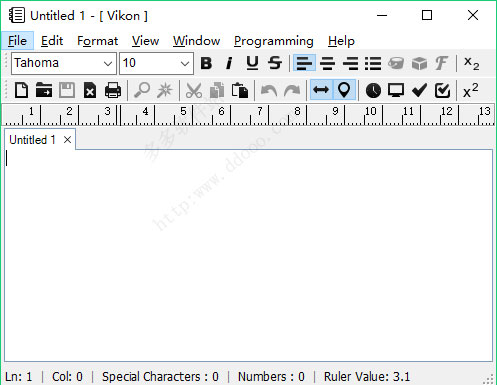Viewport: 497px width, 385px height.
Task: Click the checkbox-style toolbar icon
Action: click(442, 90)
